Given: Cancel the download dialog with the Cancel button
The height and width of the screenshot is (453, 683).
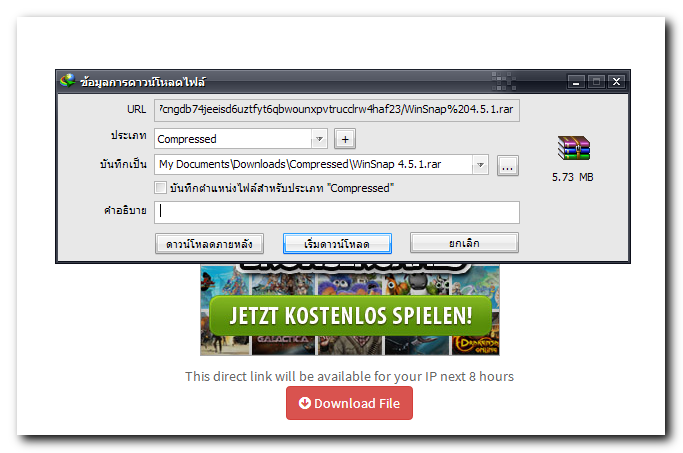Looking at the screenshot, I should [x=464, y=243].
